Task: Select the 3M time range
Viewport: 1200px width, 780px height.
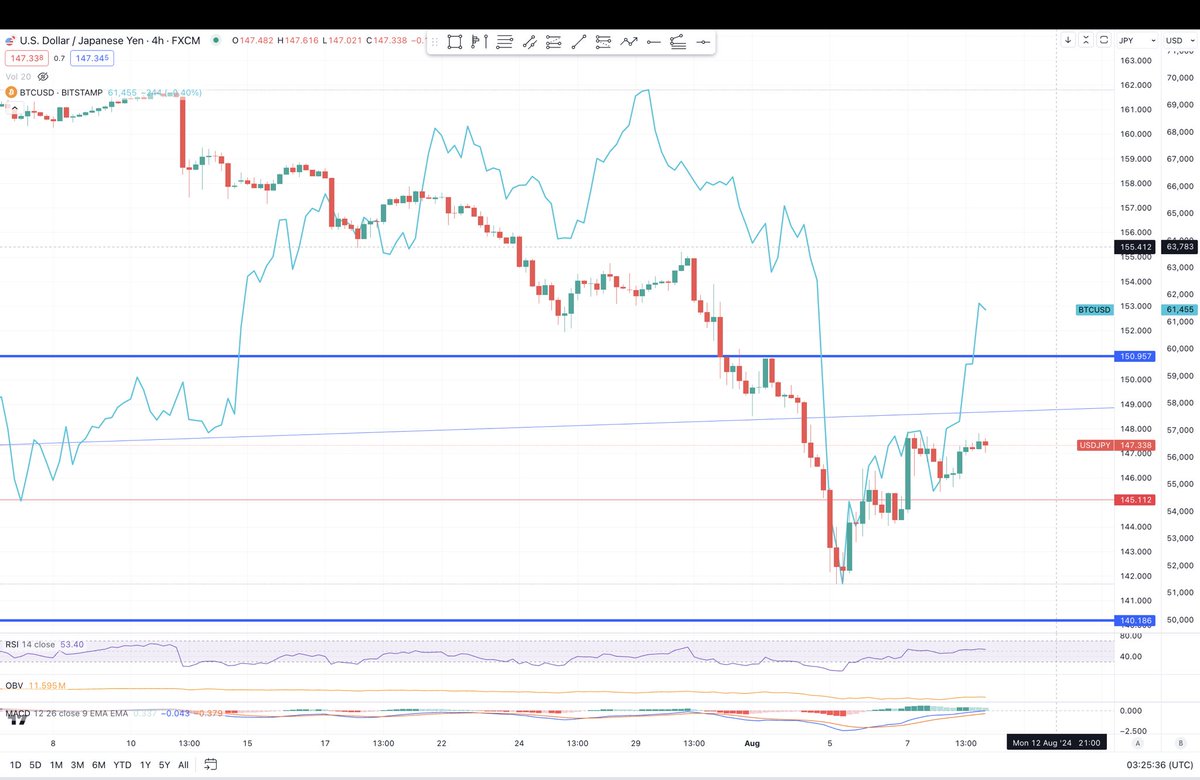Action: pos(78,765)
